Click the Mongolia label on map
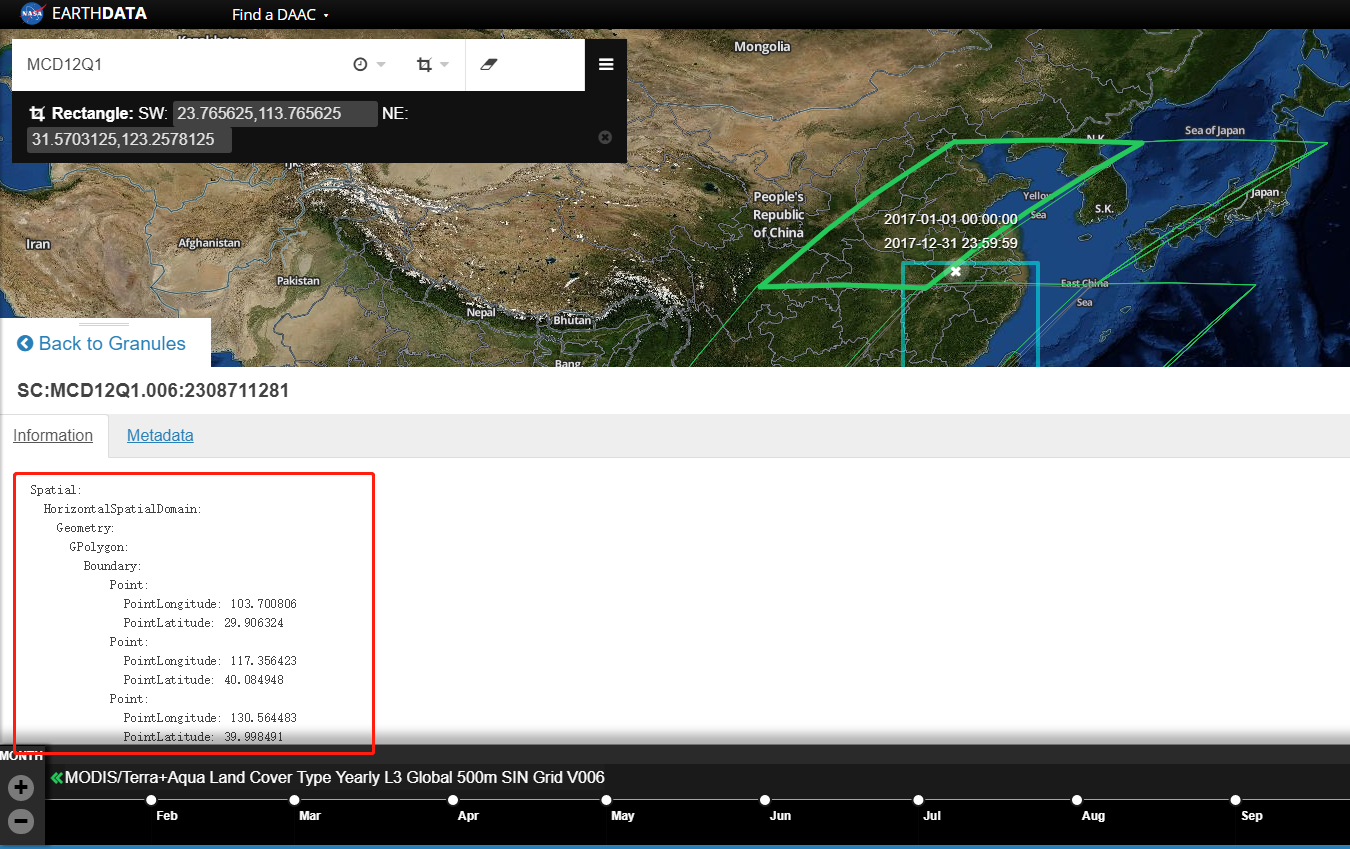Screen dimensions: 1350x849 pyautogui.click(x=762, y=47)
